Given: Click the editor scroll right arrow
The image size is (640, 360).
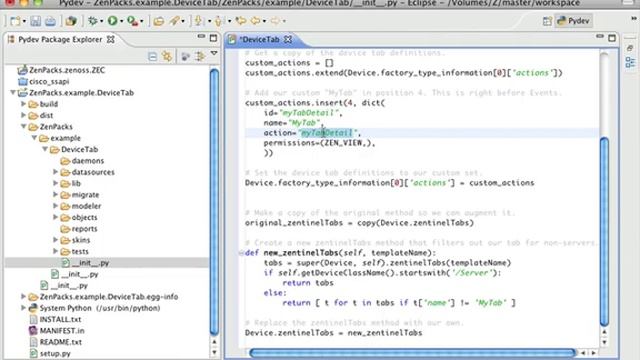Looking at the screenshot, I should [593, 353].
